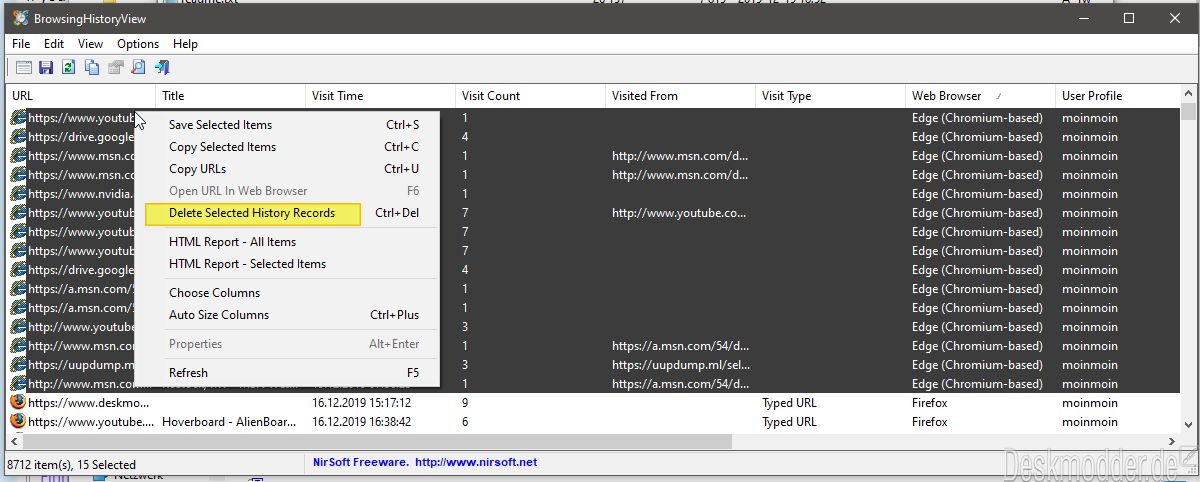Open the Help menu
Viewport: 1200px width, 482px height.
coord(185,44)
